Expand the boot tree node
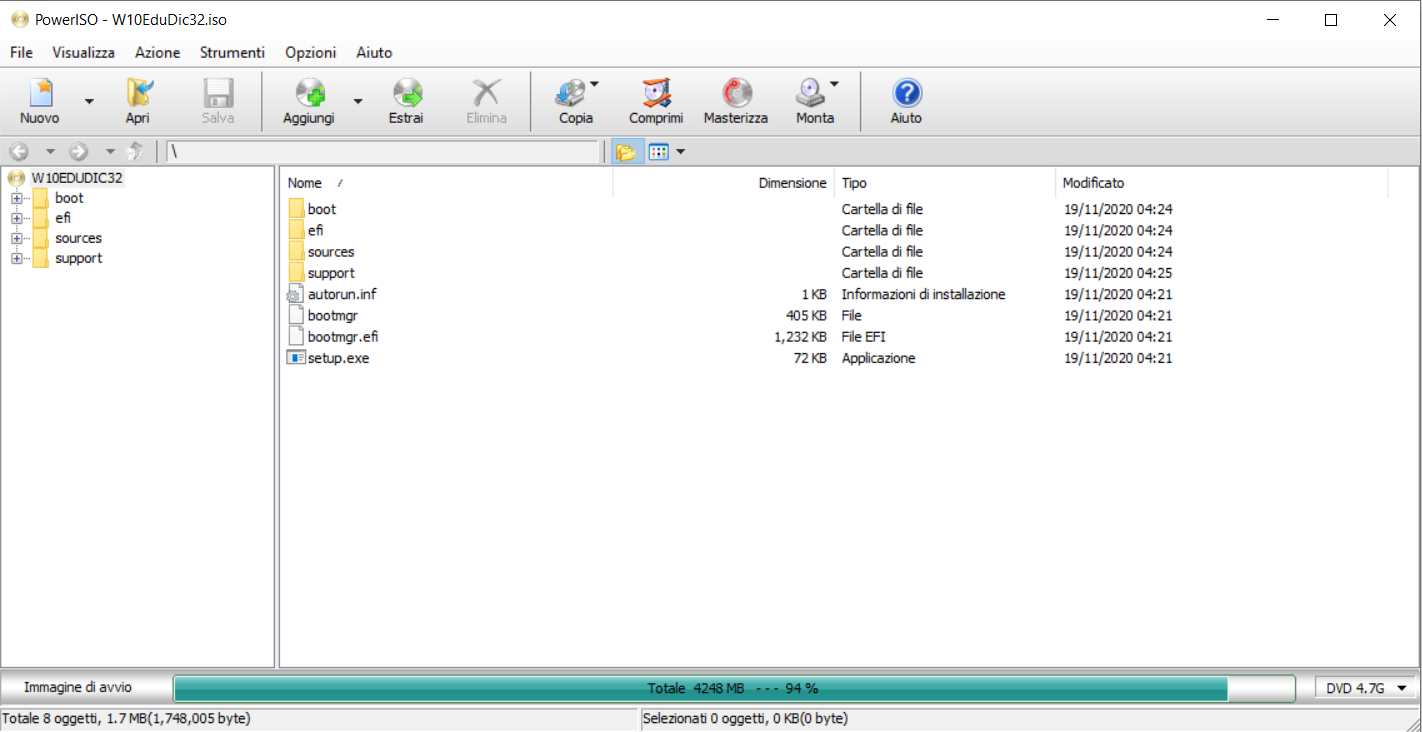 [16, 198]
